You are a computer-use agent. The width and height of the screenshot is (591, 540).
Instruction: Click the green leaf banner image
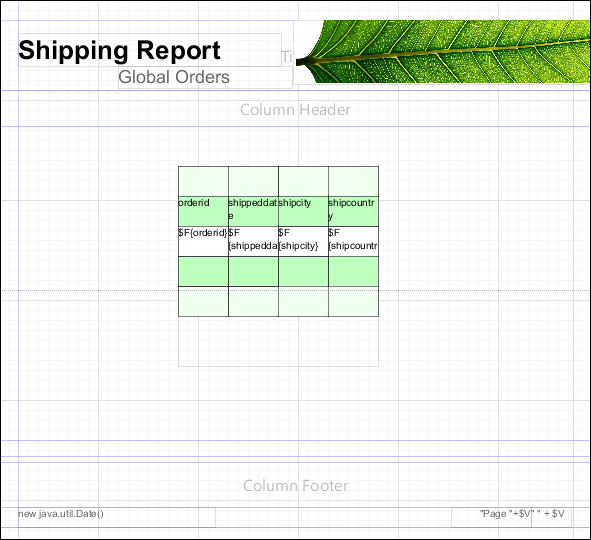point(443,52)
